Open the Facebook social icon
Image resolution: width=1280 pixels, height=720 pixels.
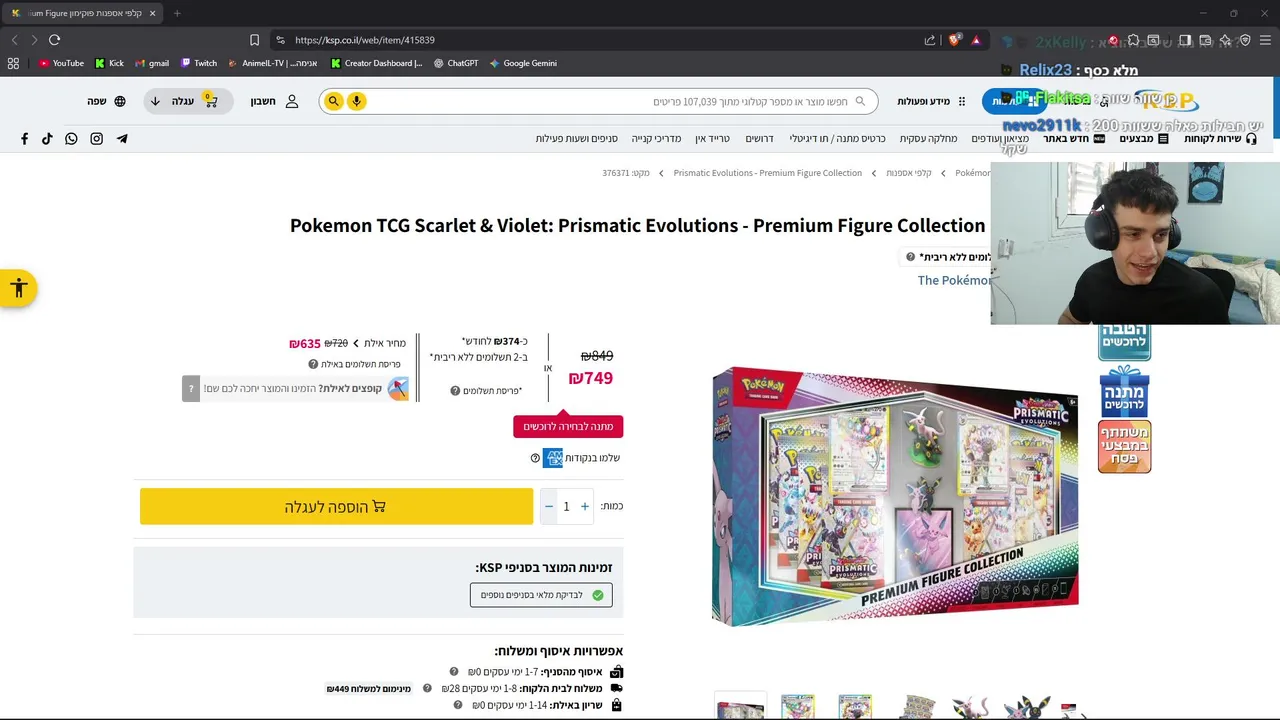24,139
